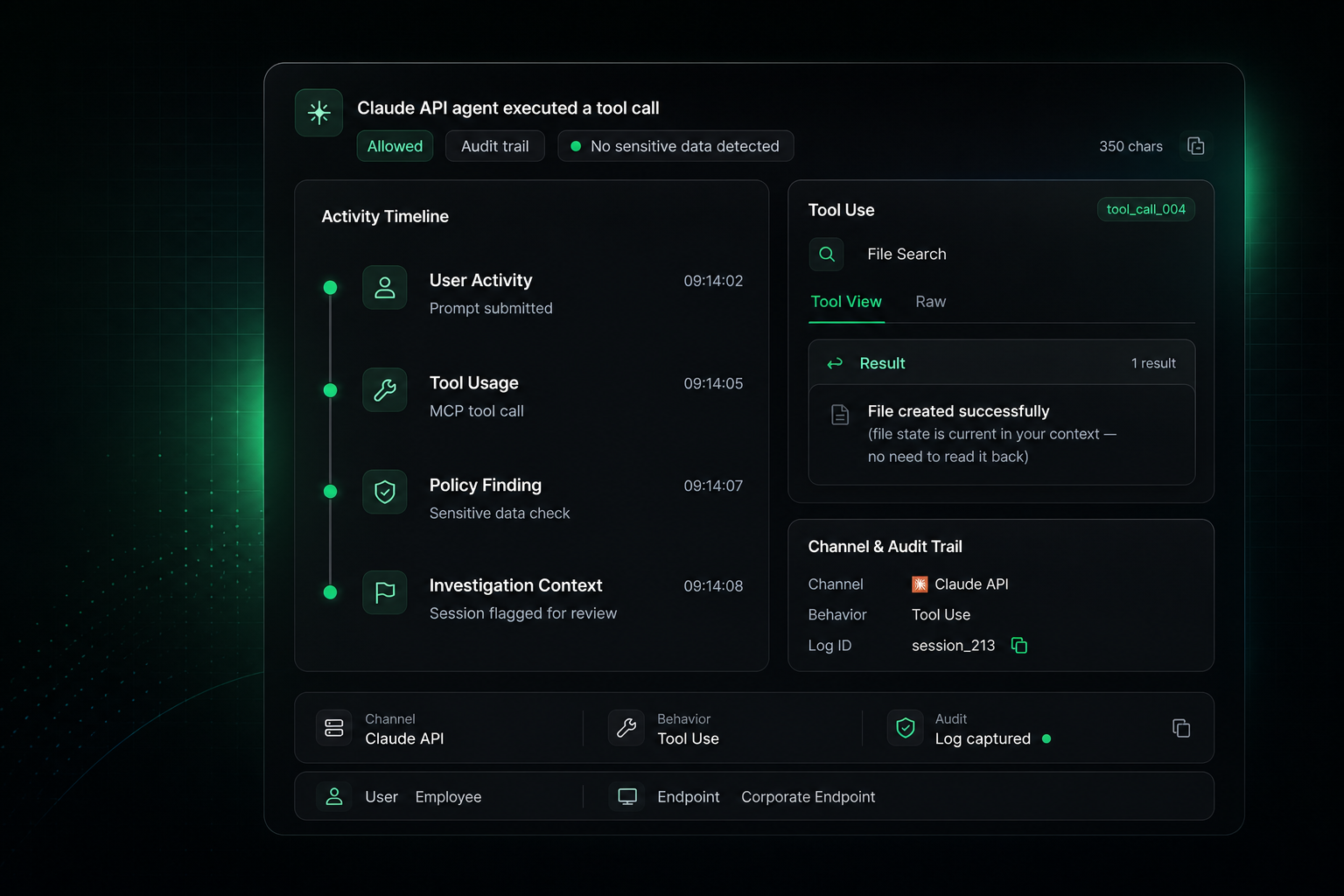
Task: Click the Tool Use value in summary bar
Action: [688, 739]
